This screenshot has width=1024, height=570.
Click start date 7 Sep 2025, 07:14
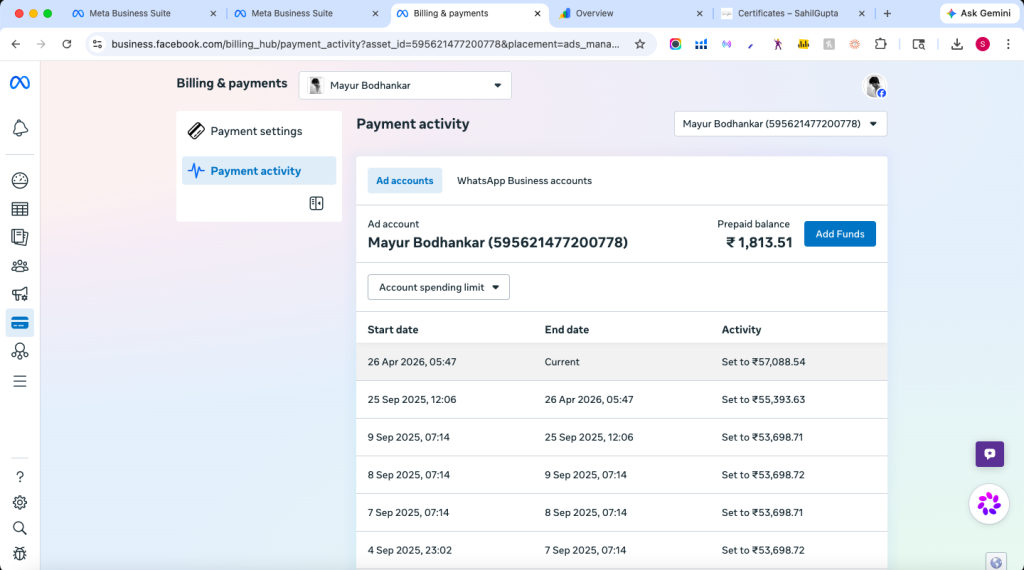(408, 513)
